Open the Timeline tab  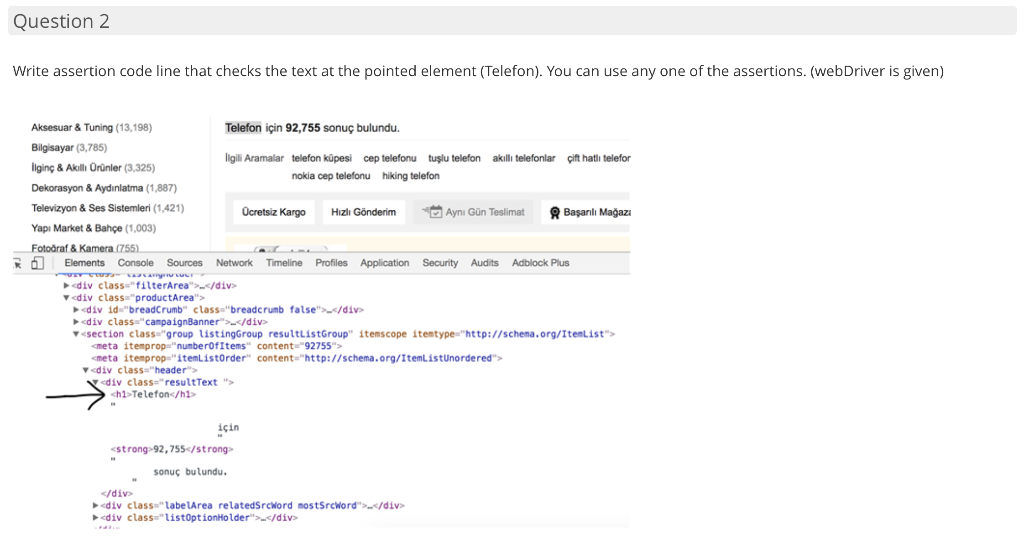coord(284,263)
